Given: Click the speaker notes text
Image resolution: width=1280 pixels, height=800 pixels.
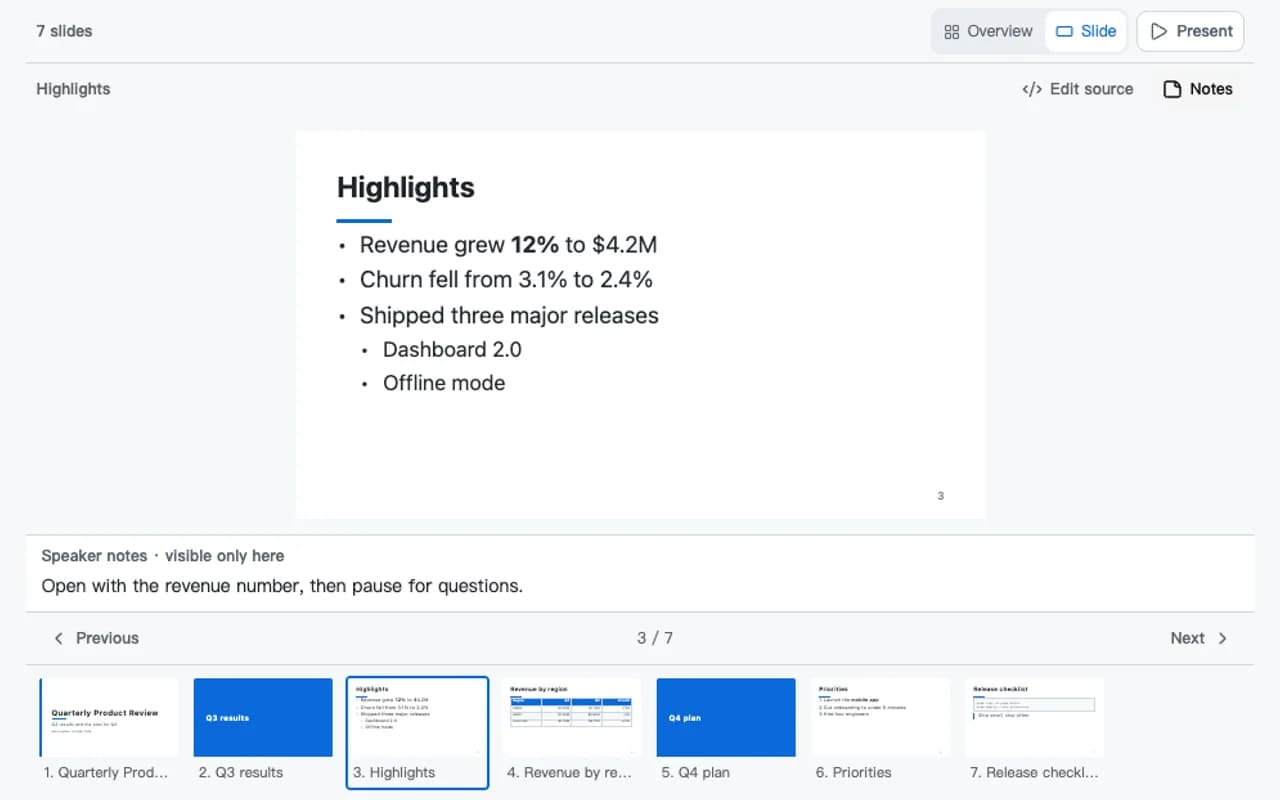Looking at the screenshot, I should [x=282, y=586].
